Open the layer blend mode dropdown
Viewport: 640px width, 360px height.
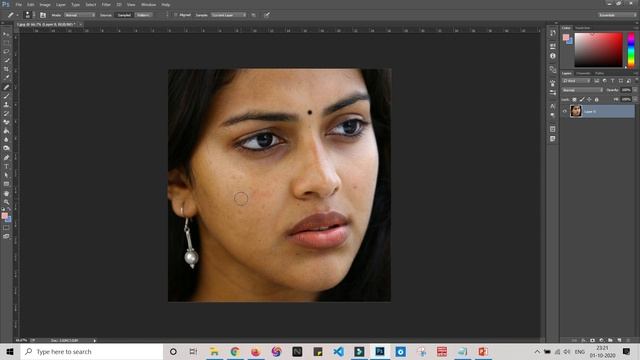582,90
